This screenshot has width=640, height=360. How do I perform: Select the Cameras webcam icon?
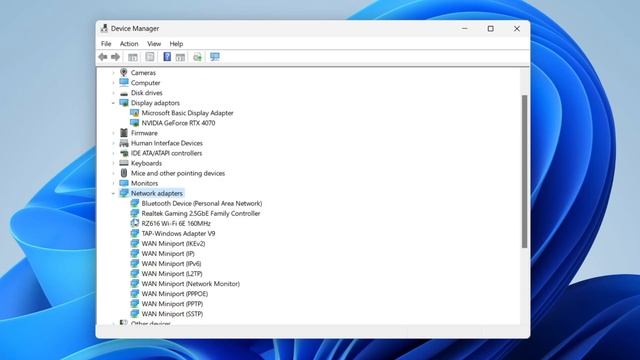124,72
